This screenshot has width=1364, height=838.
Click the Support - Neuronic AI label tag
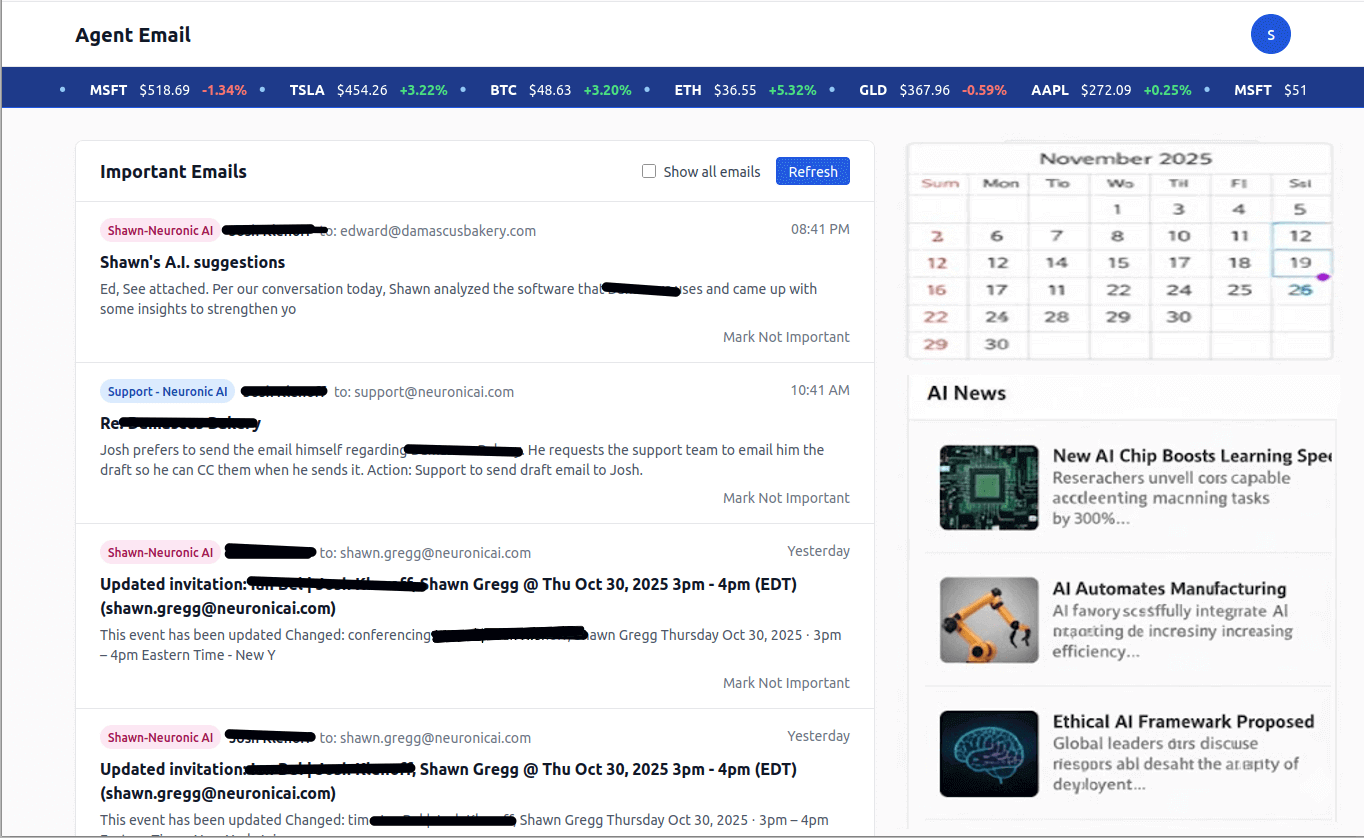pos(167,391)
